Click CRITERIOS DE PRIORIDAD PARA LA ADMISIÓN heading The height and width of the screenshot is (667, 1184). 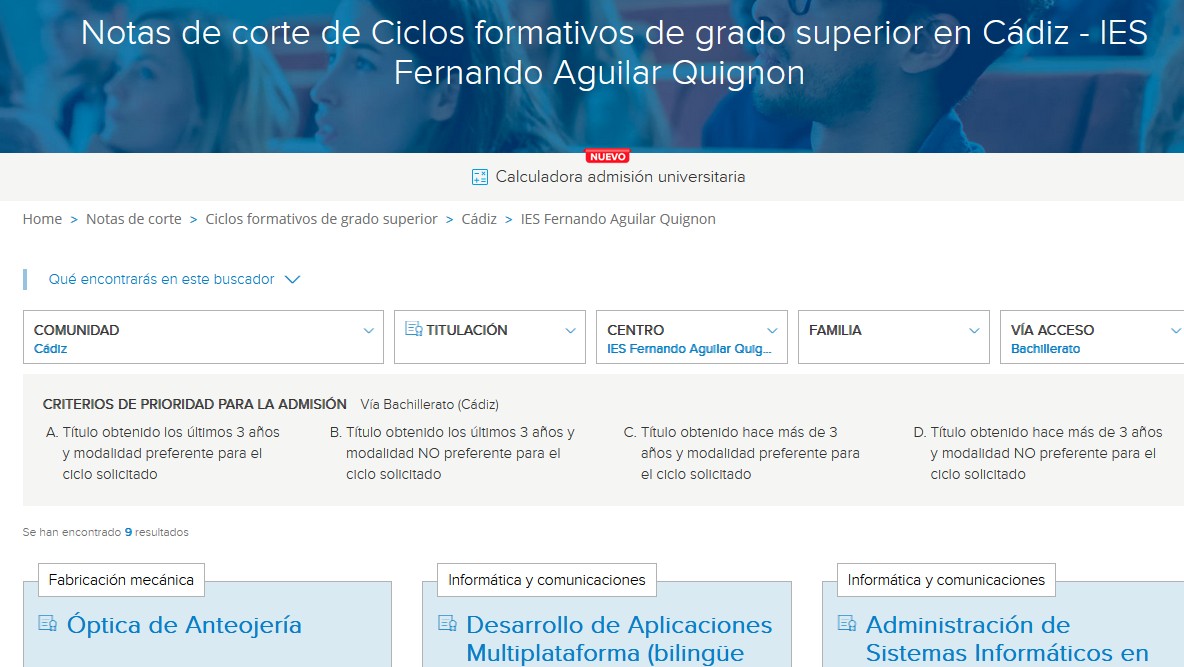point(195,404)
